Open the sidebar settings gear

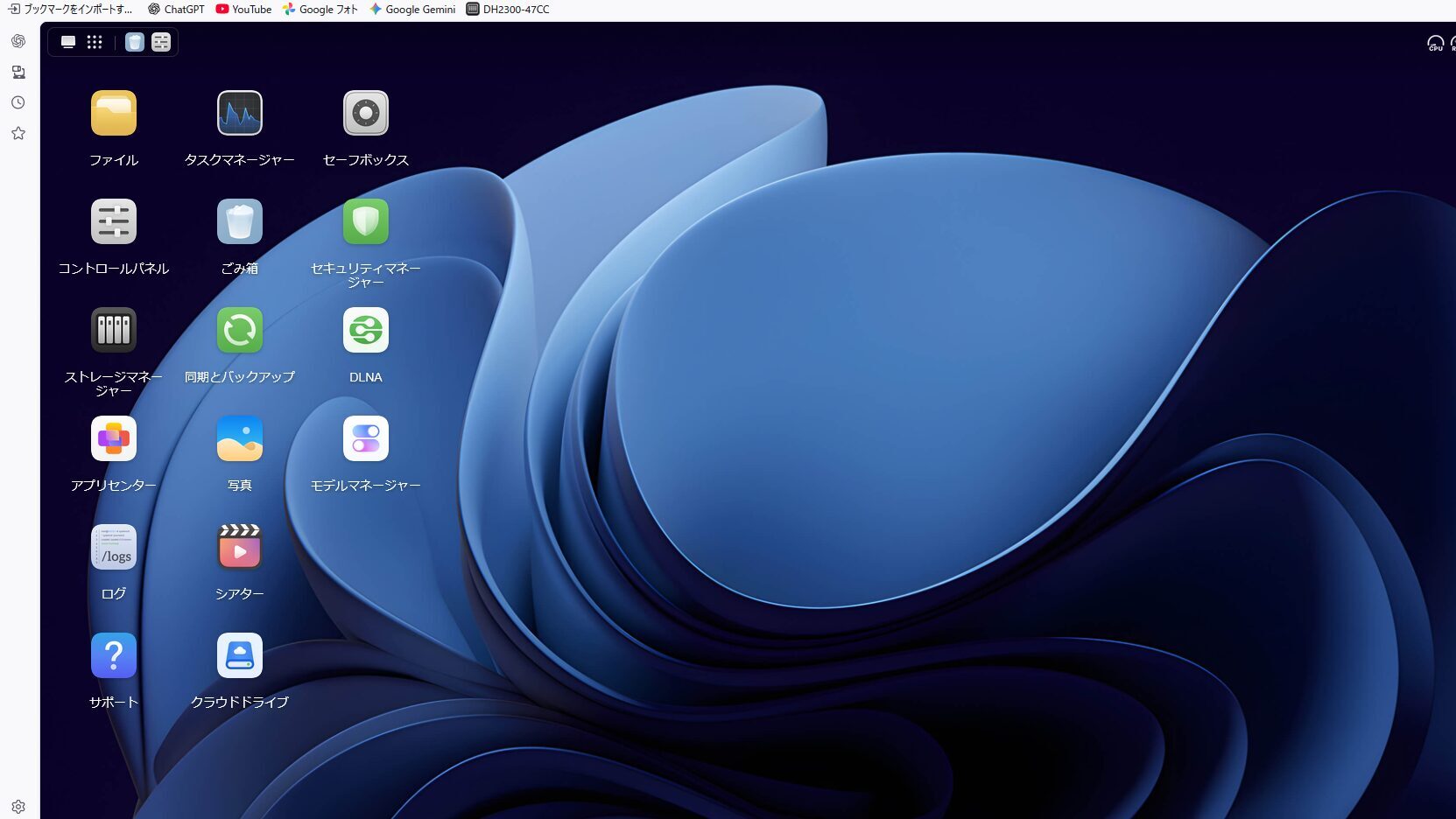[x=18, y=807]
